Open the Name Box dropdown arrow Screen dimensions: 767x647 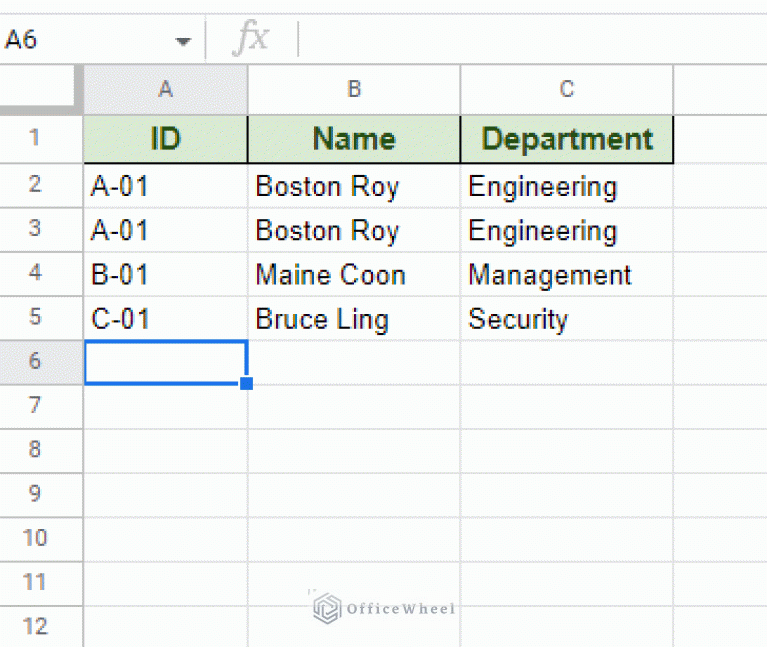pyautogui.click(x=183, y=41)
